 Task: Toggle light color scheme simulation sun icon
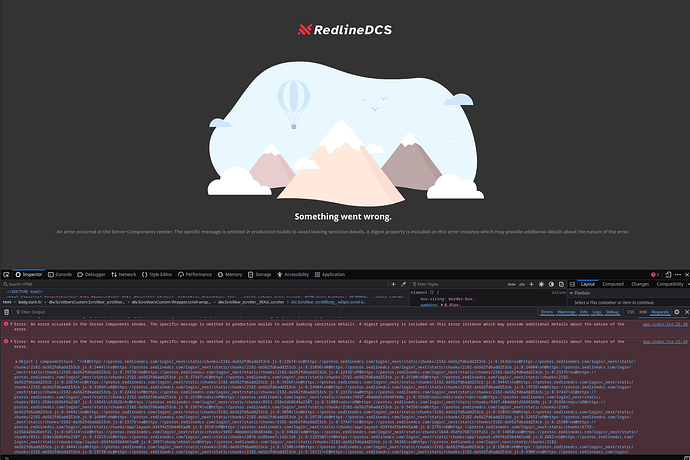pyautogui.click(x=541, y=284)
